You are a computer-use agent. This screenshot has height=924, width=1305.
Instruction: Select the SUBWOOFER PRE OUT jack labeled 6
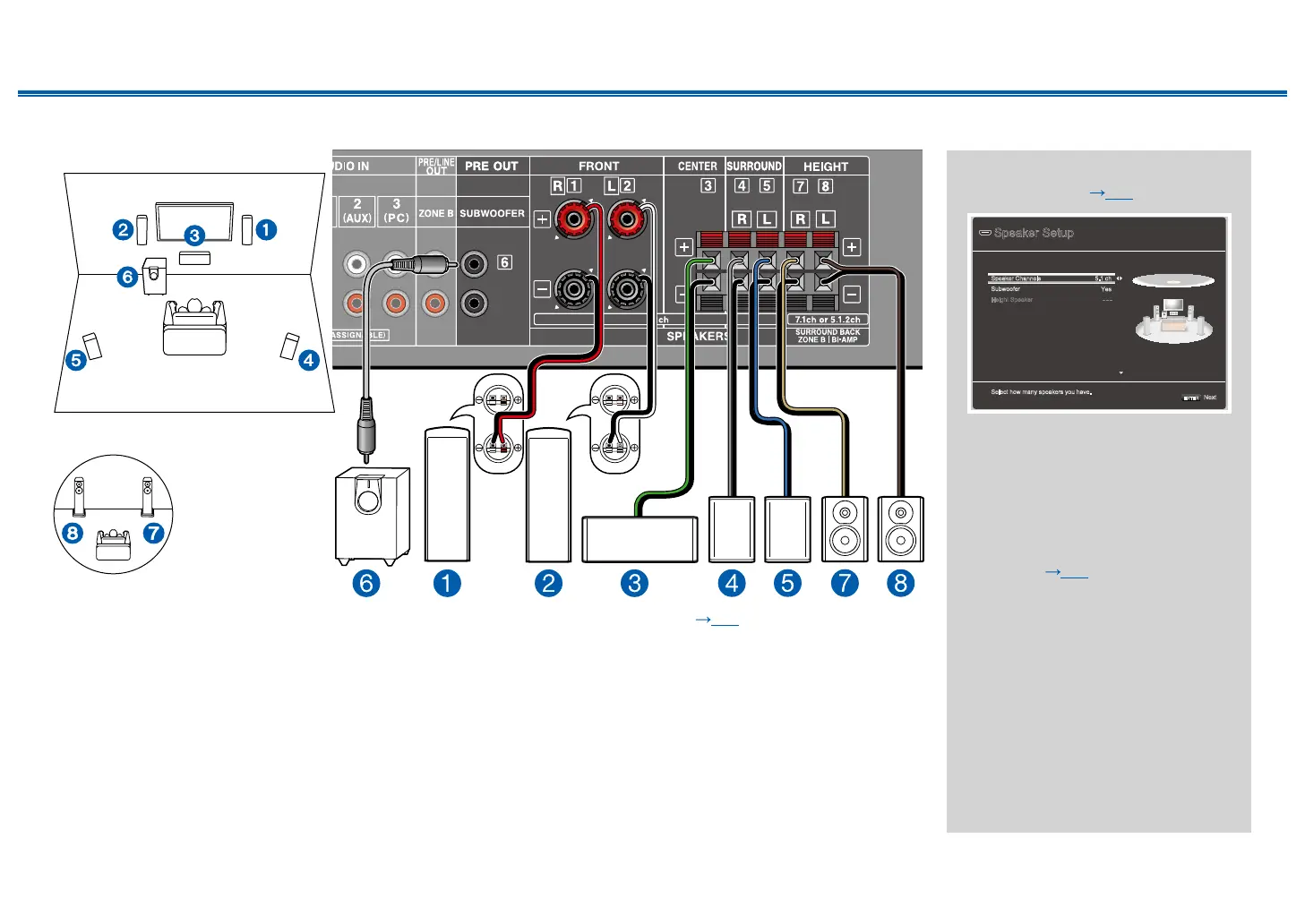474,263
